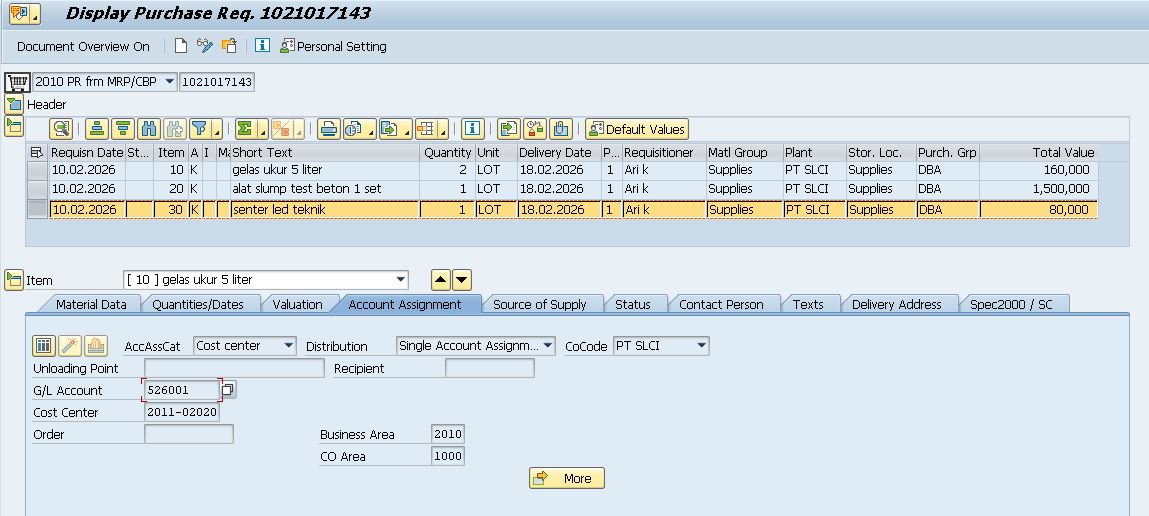
Task: Open the document type PR frm MRP/CBP dropdown
Action: [x=169, y=81]
